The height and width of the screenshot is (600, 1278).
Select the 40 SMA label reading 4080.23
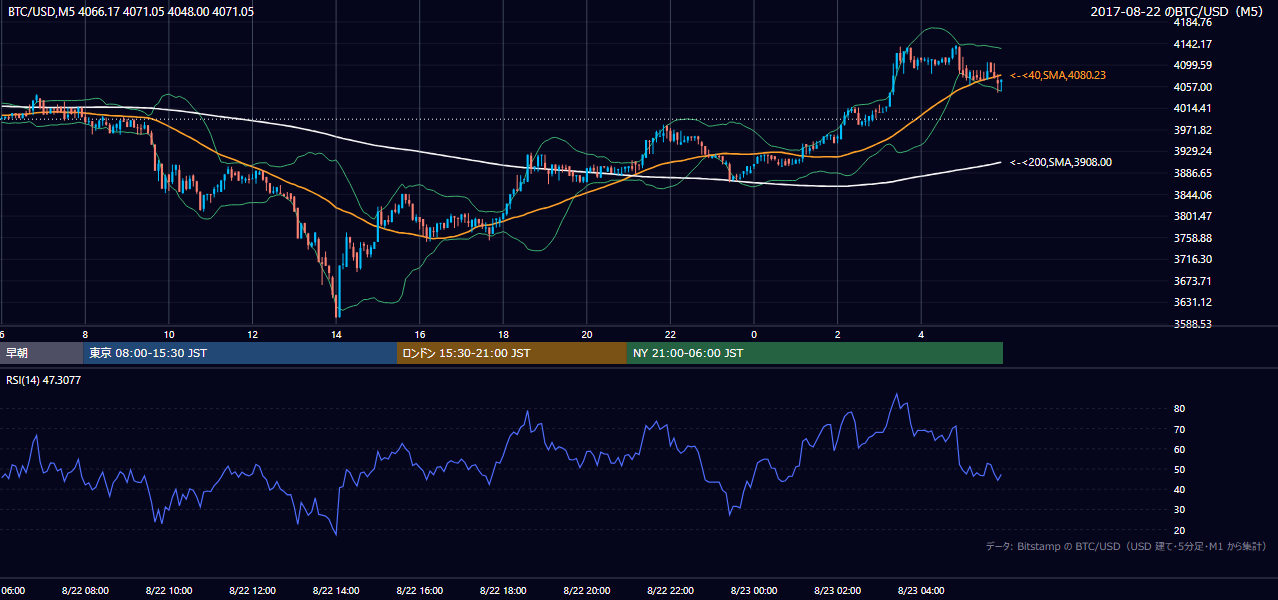pyautogui.click(x=1058, y=75)
